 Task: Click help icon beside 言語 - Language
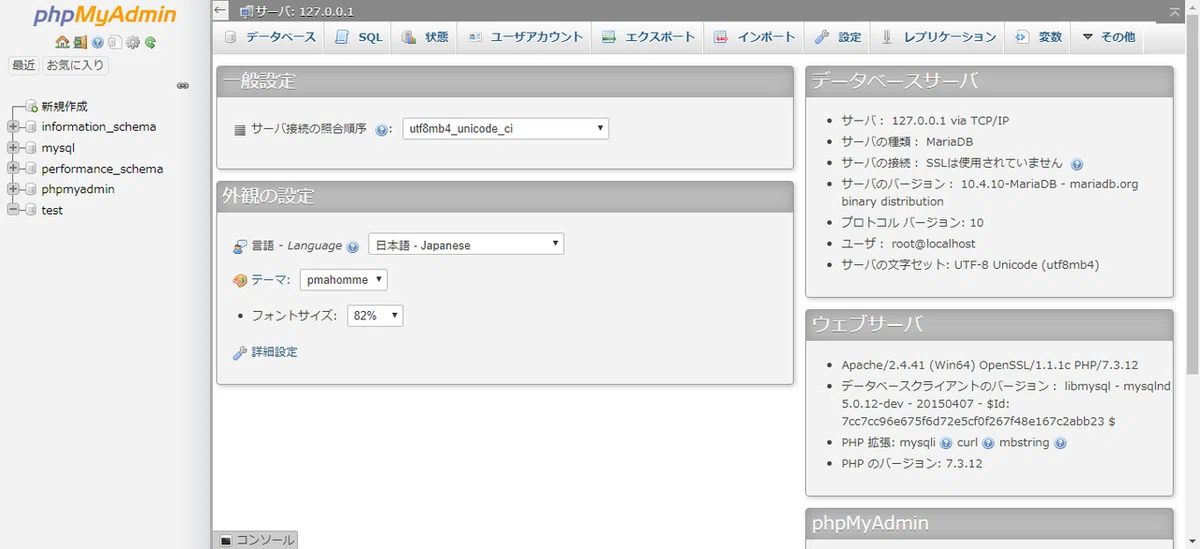[x=353, y=246]
